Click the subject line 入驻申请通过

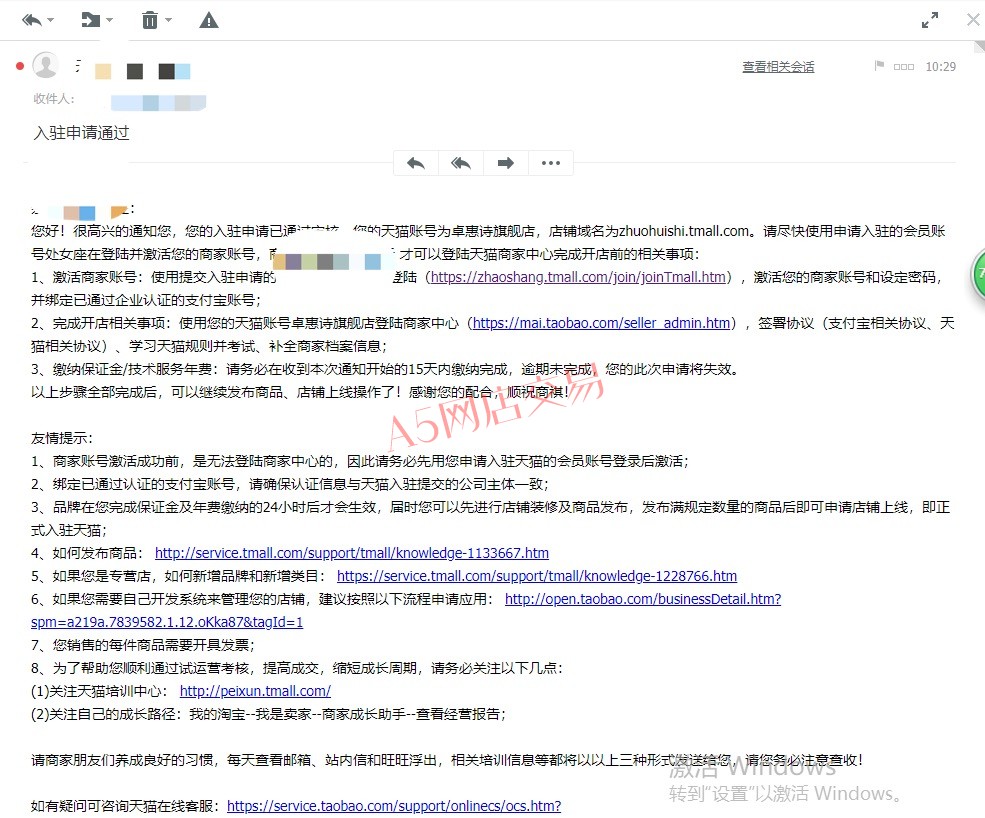[x=82, y=133]
